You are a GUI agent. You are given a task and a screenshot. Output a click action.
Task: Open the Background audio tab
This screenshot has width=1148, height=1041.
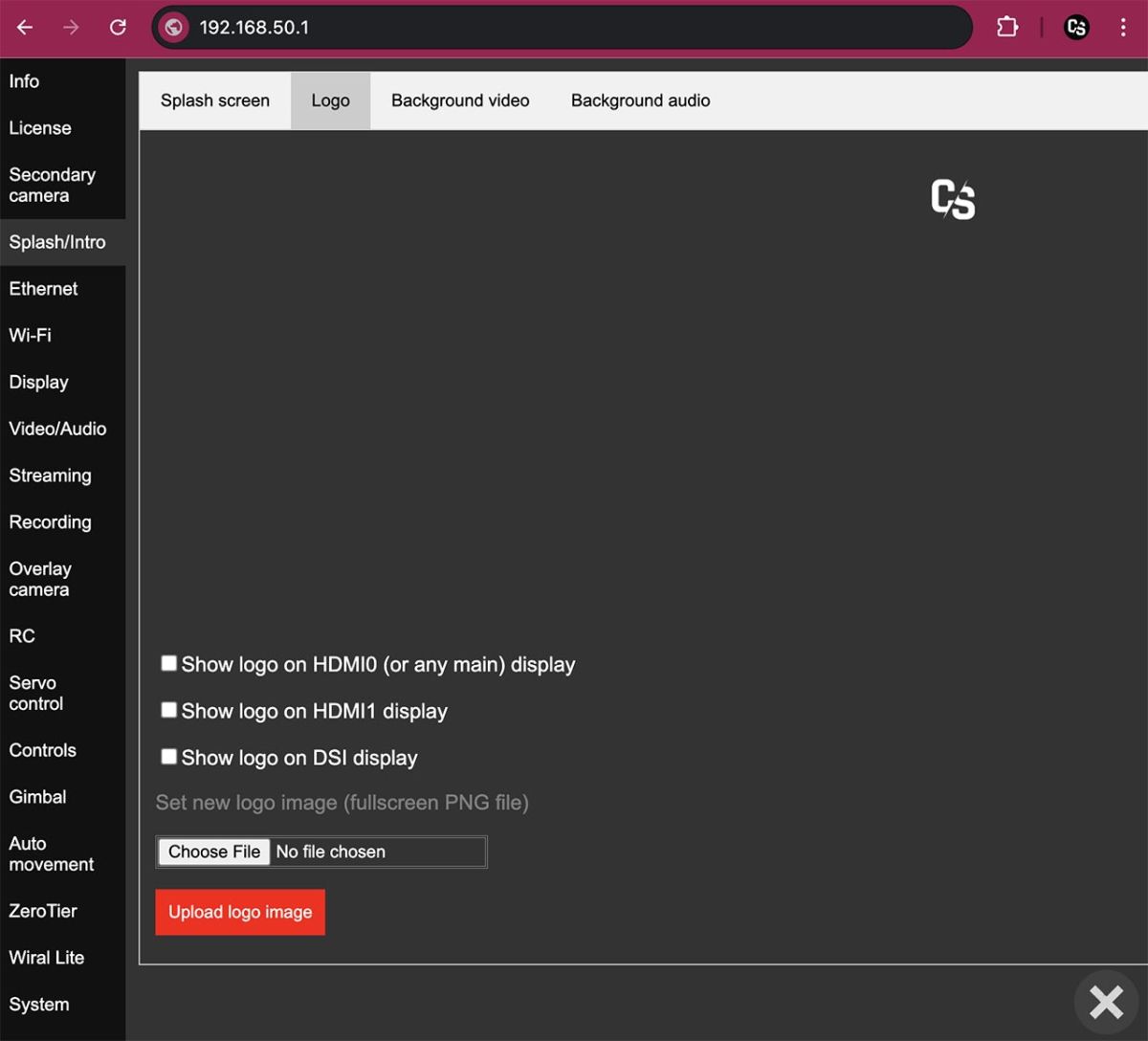[640, 100]
